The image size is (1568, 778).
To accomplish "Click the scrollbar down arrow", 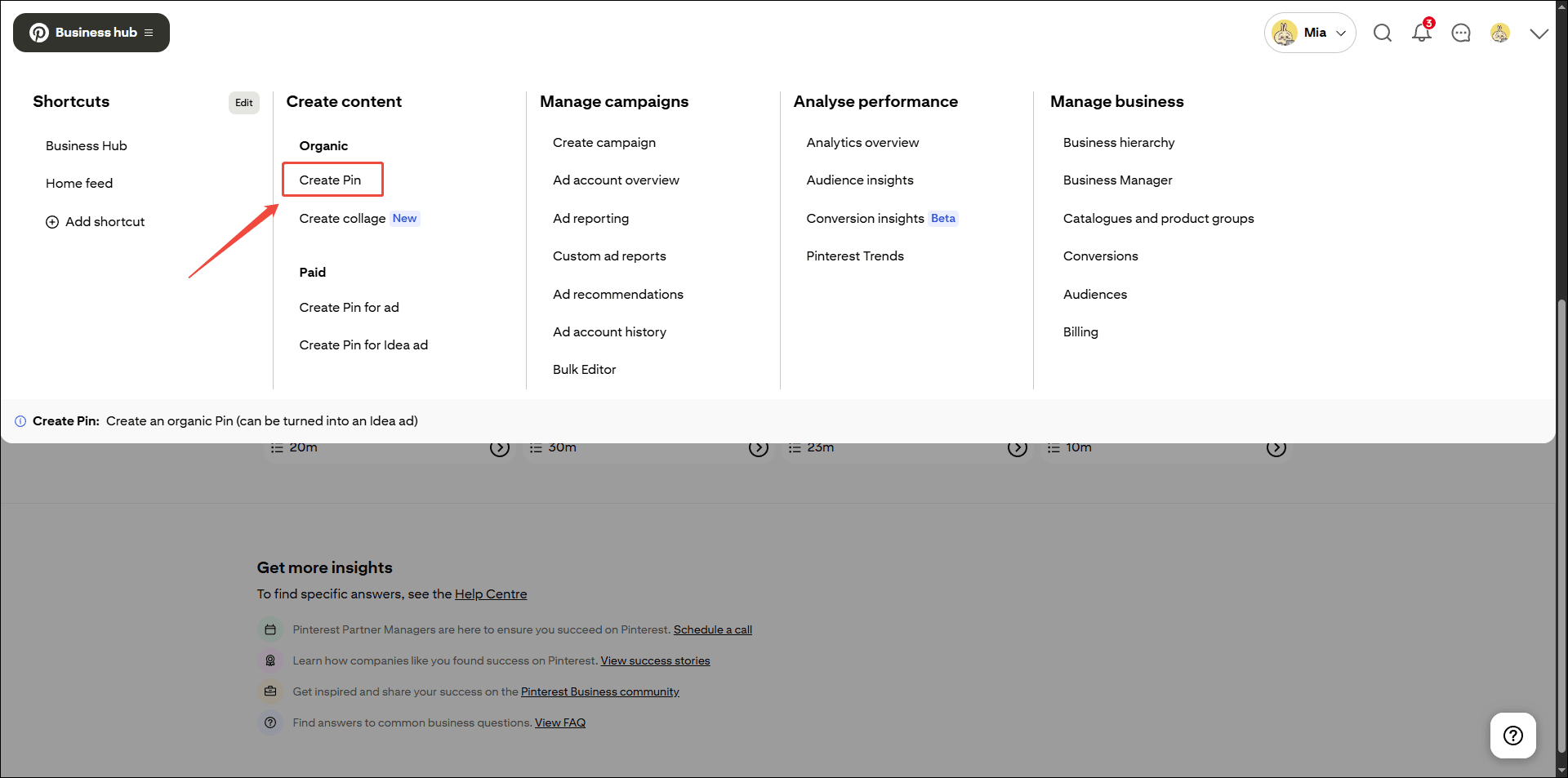I will [x=1561, y=771].
